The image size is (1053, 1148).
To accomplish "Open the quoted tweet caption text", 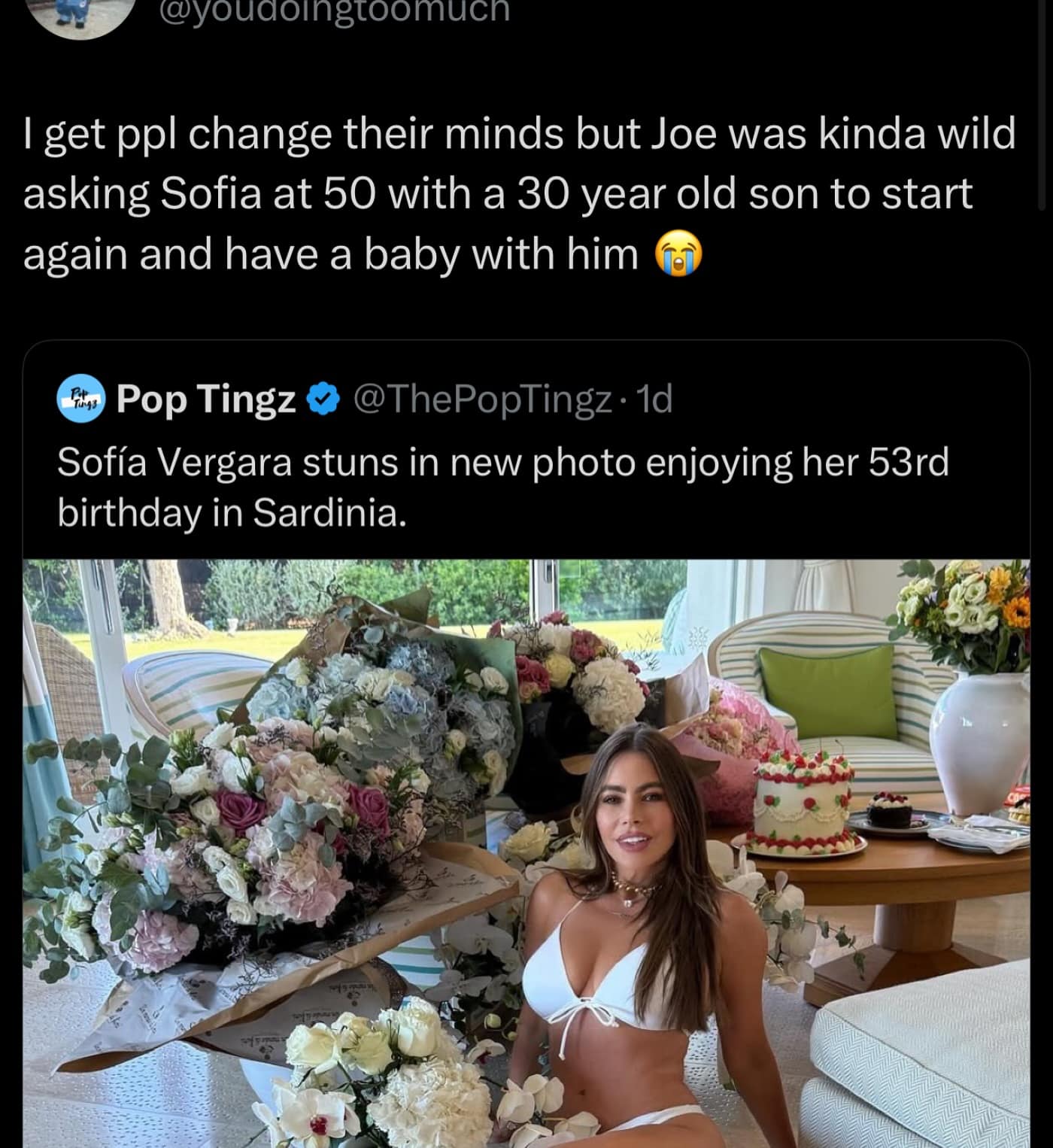I will click(502, 487).
